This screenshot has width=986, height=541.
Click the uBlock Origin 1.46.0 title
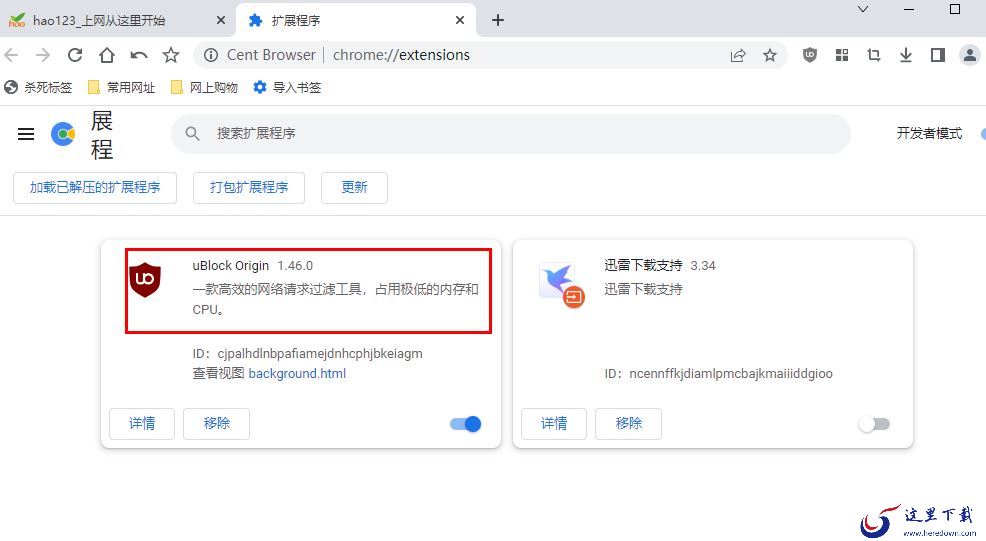(x=253, y=265)
